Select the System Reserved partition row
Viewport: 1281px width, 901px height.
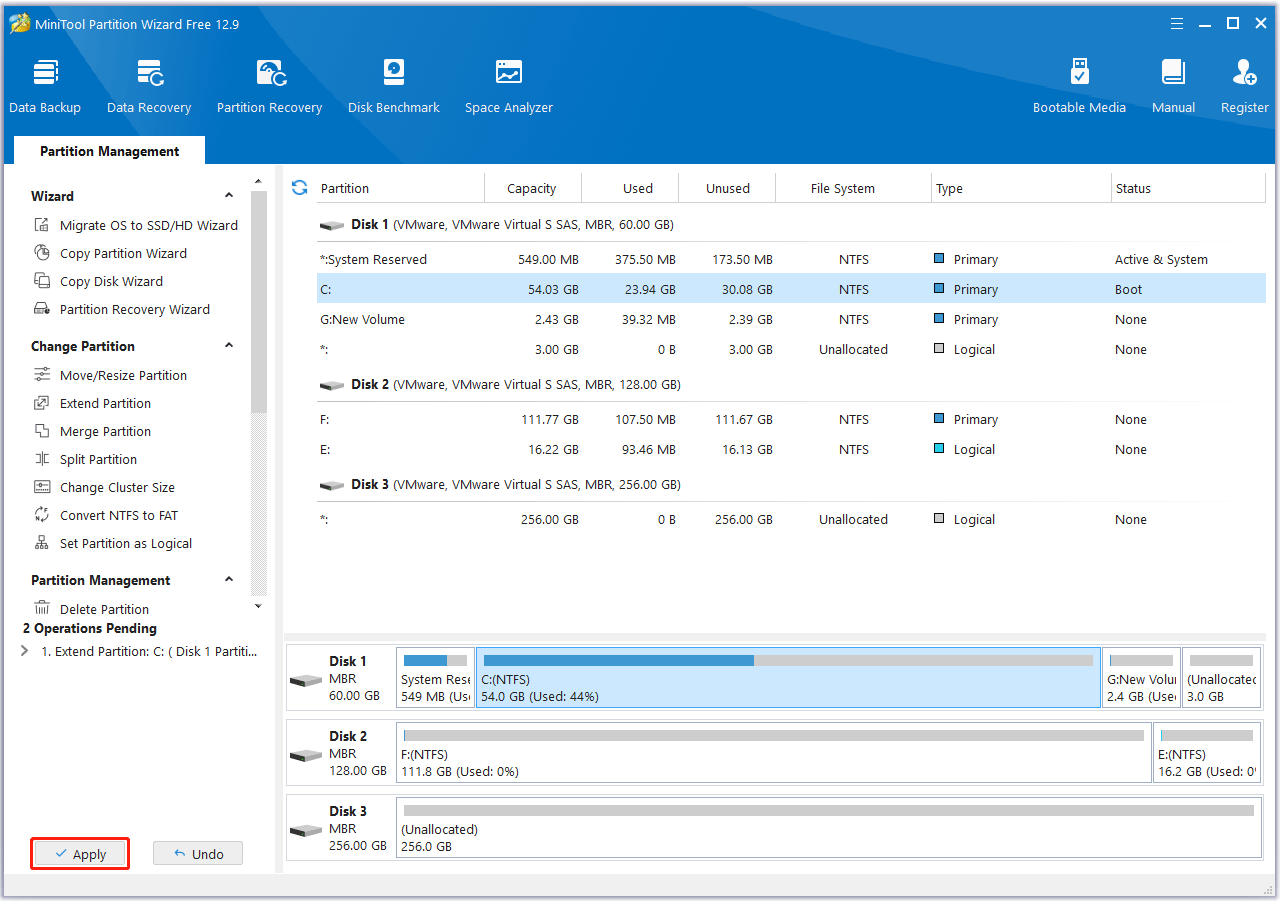791,259
